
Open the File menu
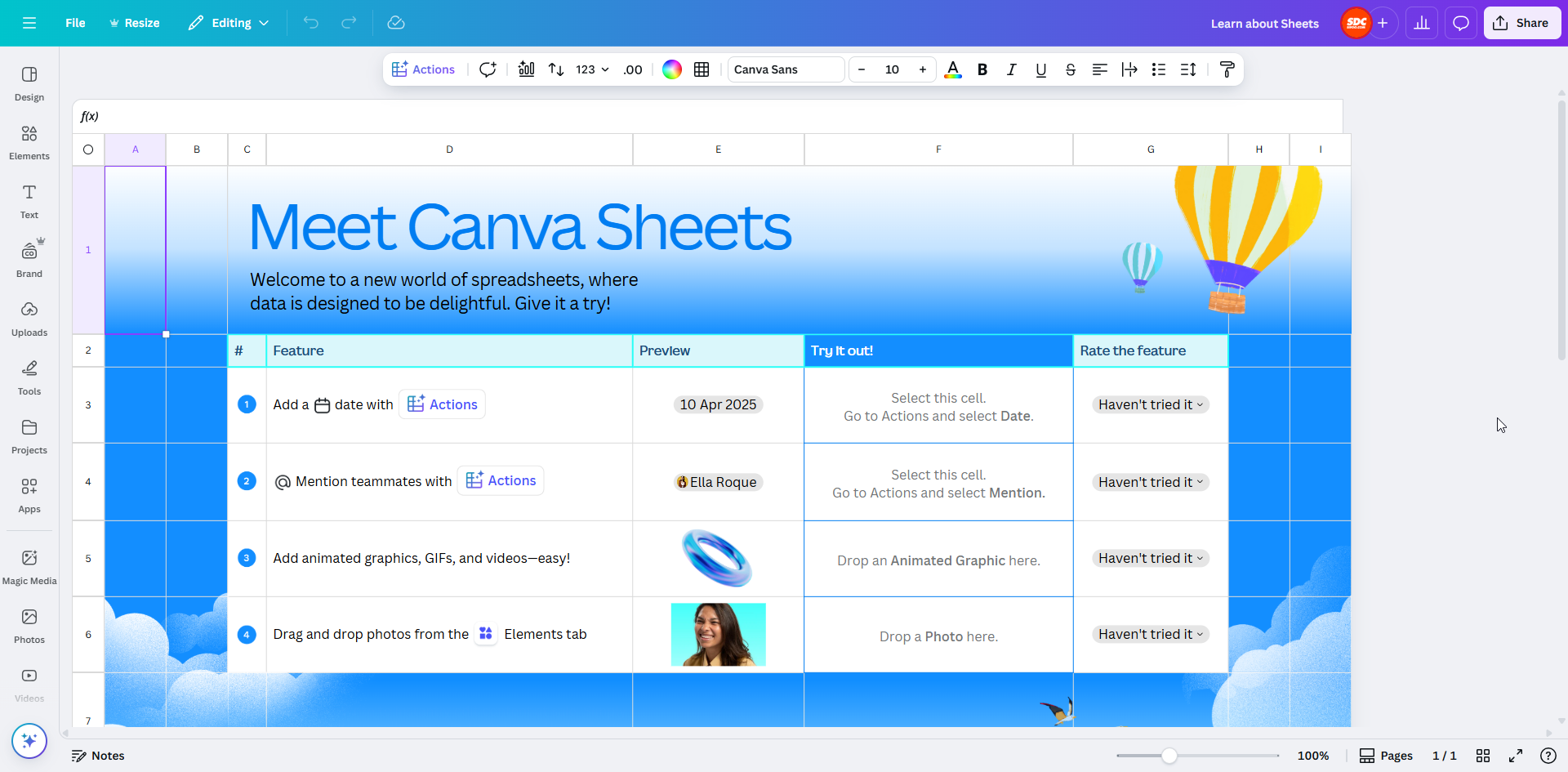(x=75, y=23)
